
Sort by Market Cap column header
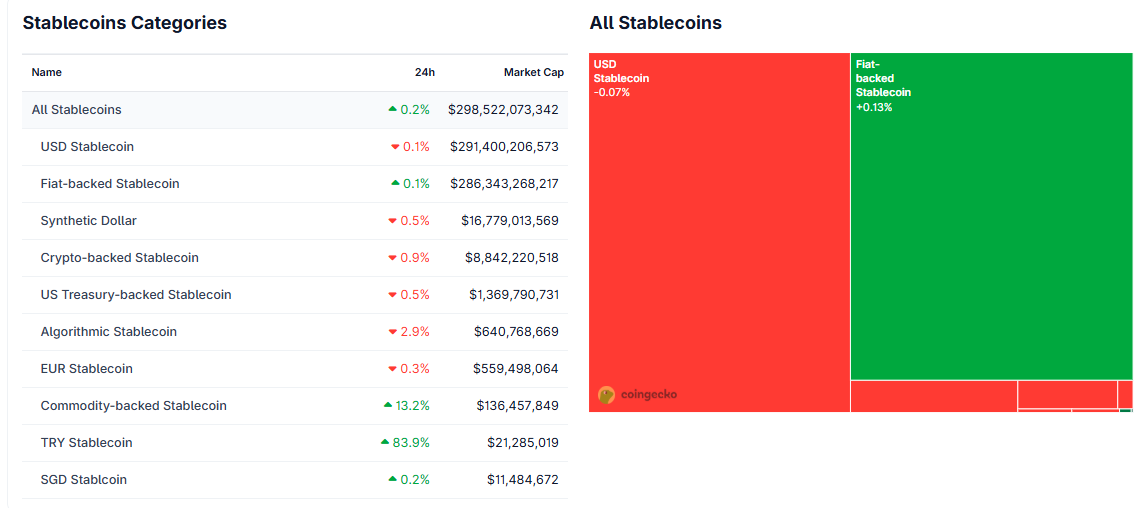pos(533,72)
